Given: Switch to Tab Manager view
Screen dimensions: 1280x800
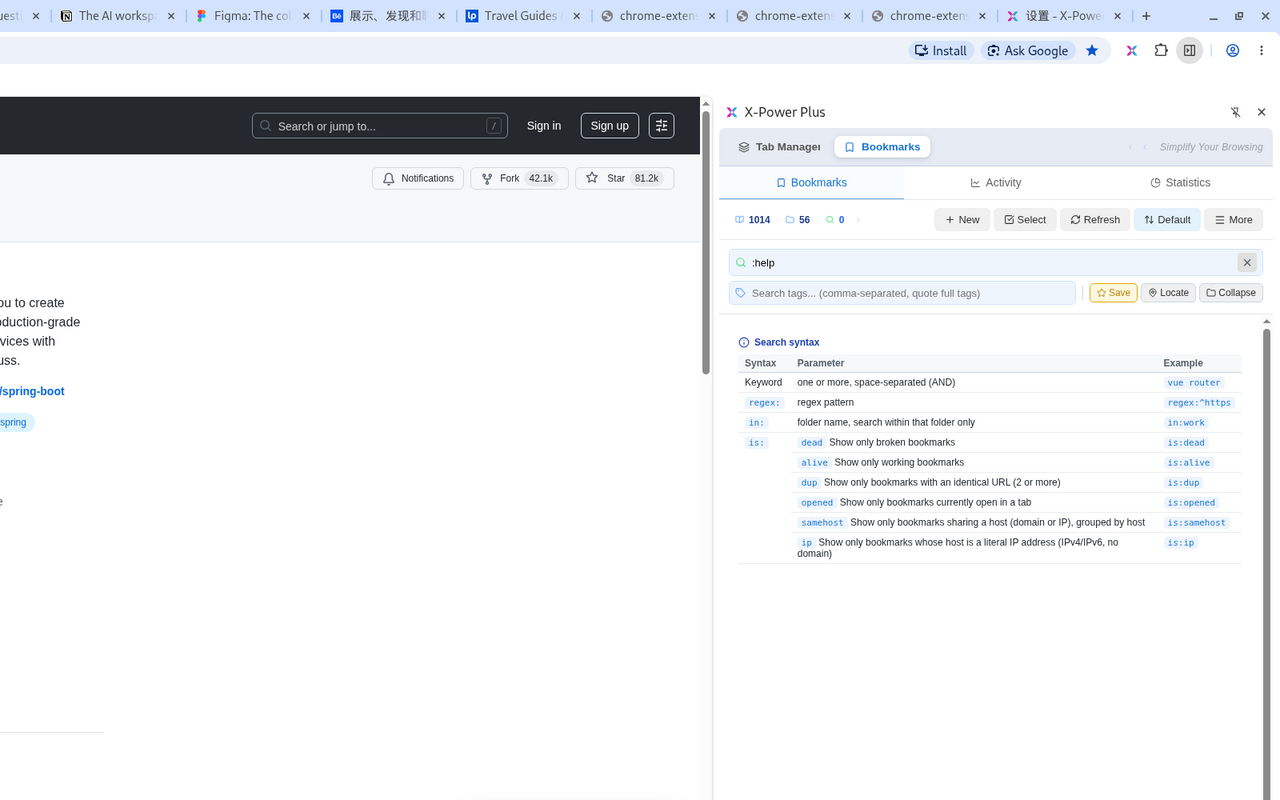Looking at the screenshot, I should pos(779,147).
